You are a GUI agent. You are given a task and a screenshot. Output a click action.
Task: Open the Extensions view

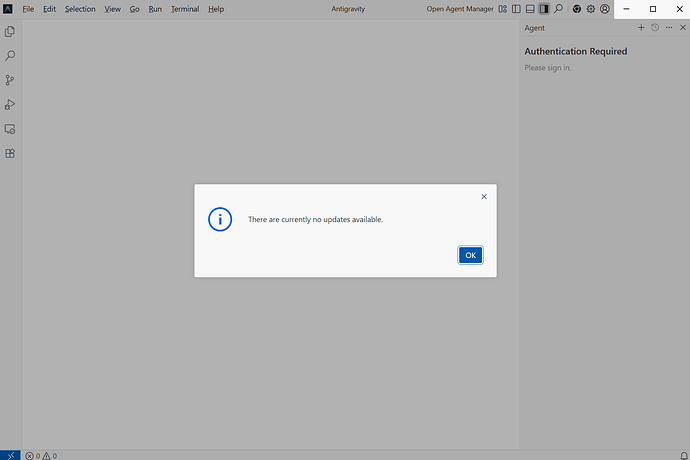tap(10, 153)
